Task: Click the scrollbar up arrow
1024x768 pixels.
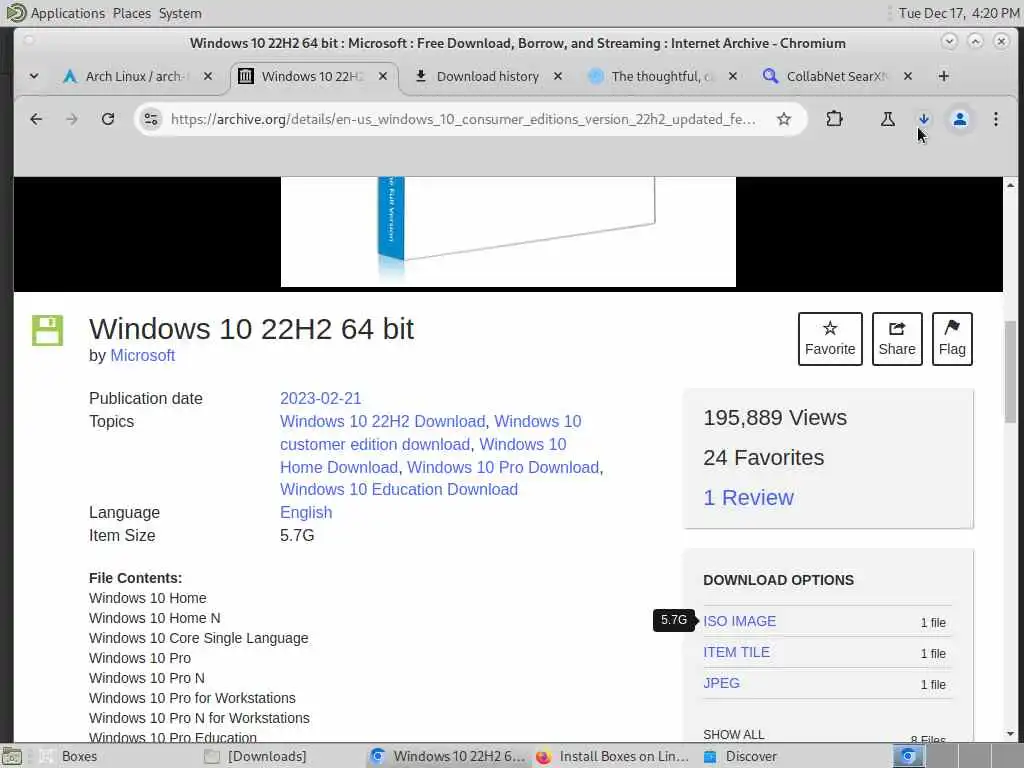Action: tap(1010, 185)
